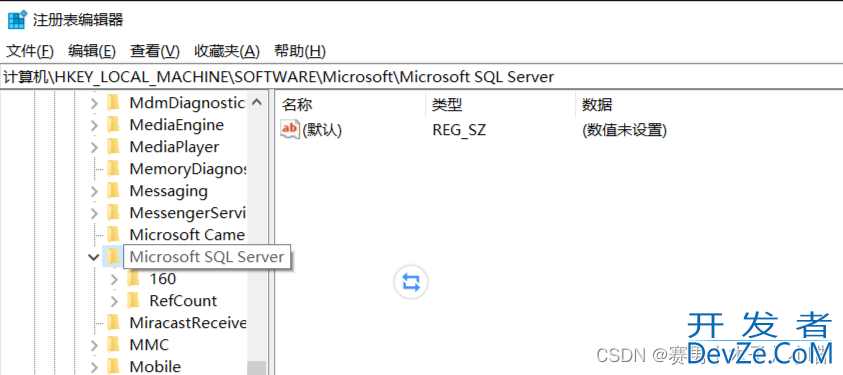Select the 160 folder icon
The height and width of the screenshot is (375, 843).
coord(133,279)
